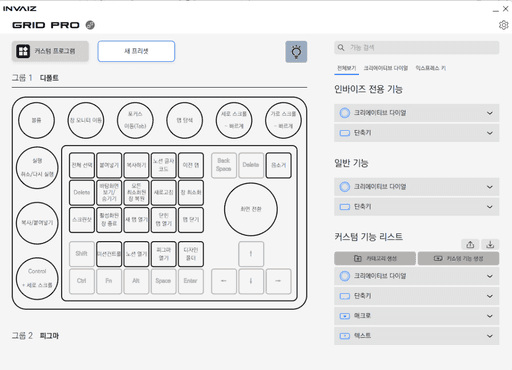Screen dimensions: 512x370
Task: Select the 복사/붙여넣기 dial
Action: click(x=37, y=223)
